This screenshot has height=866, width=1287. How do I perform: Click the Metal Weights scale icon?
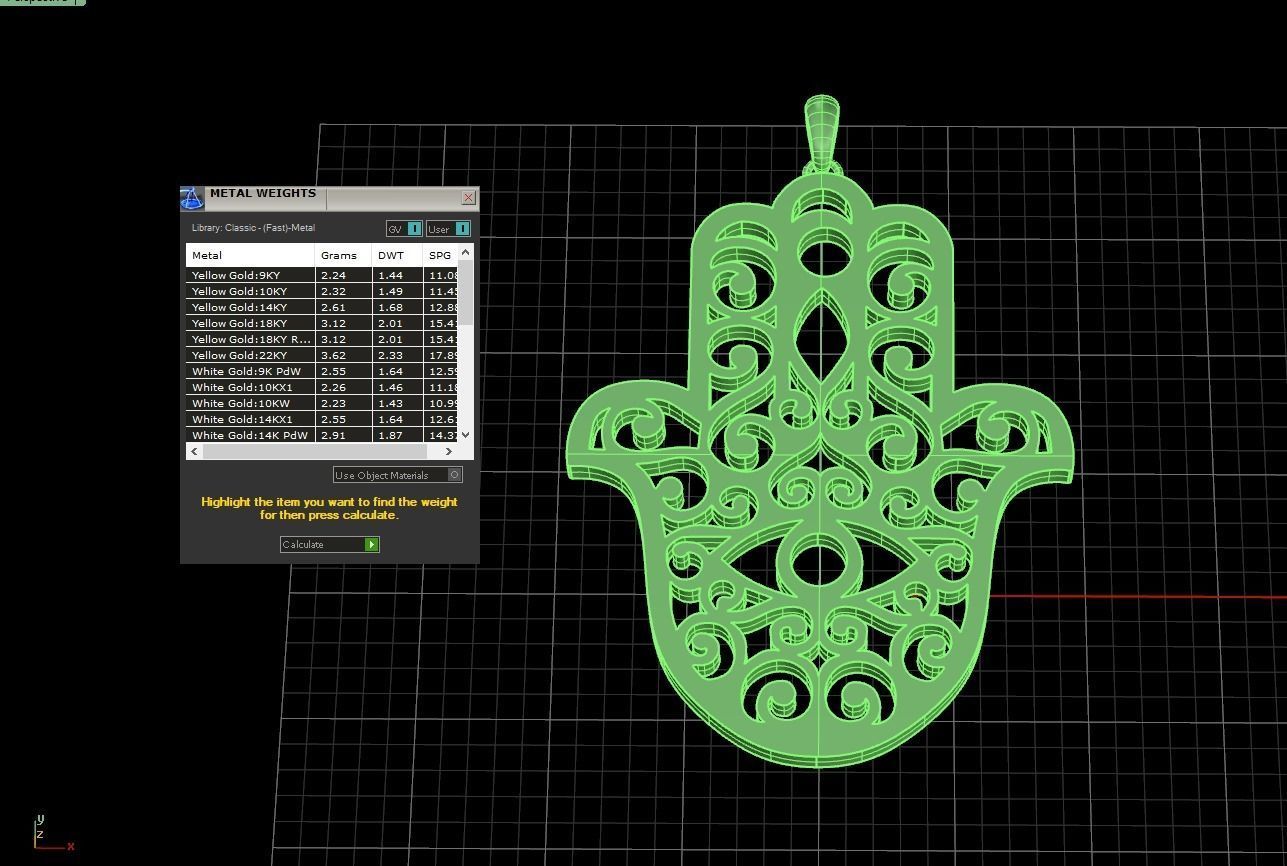point(192,198)
